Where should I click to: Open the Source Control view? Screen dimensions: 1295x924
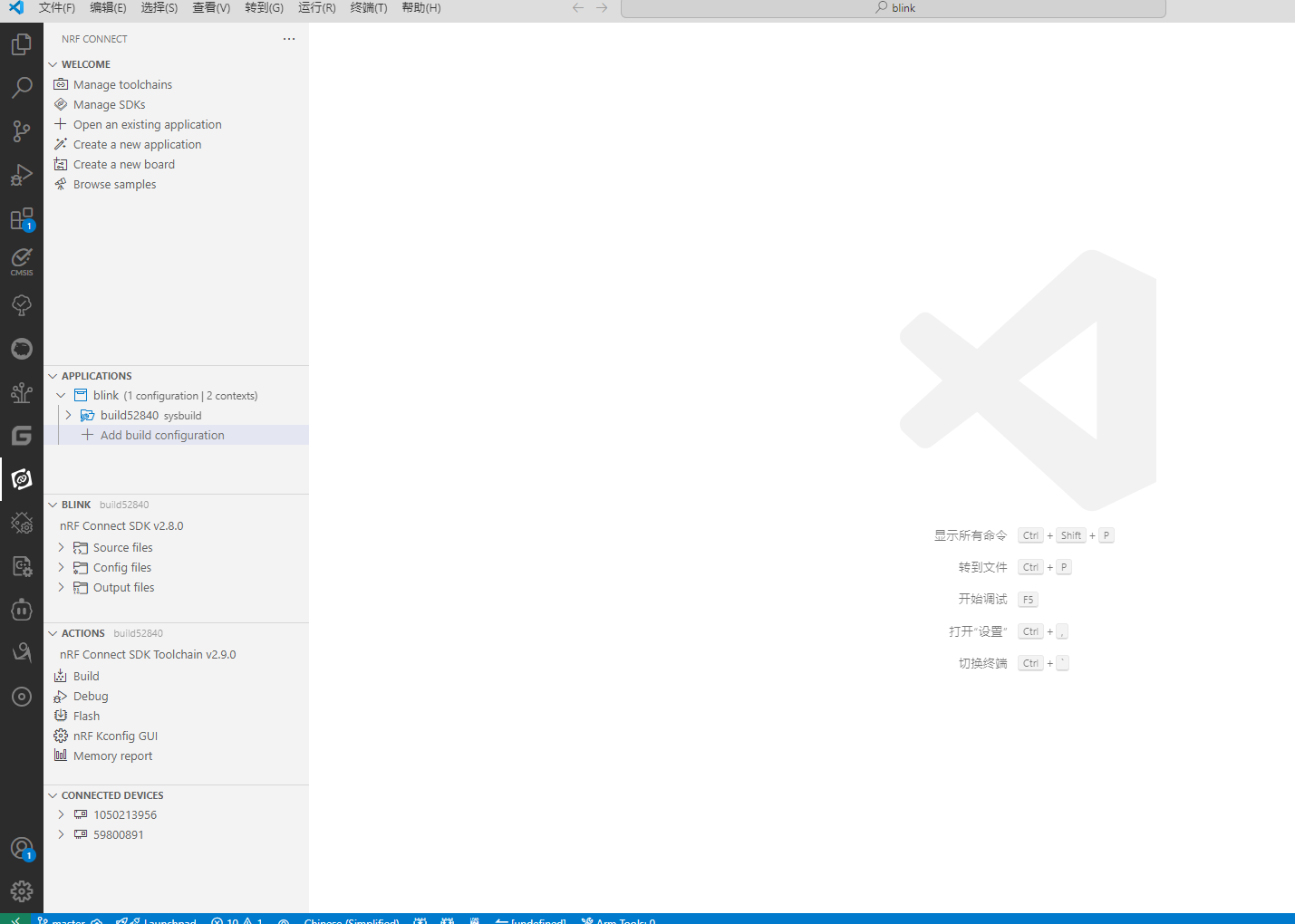click(22, 130)
